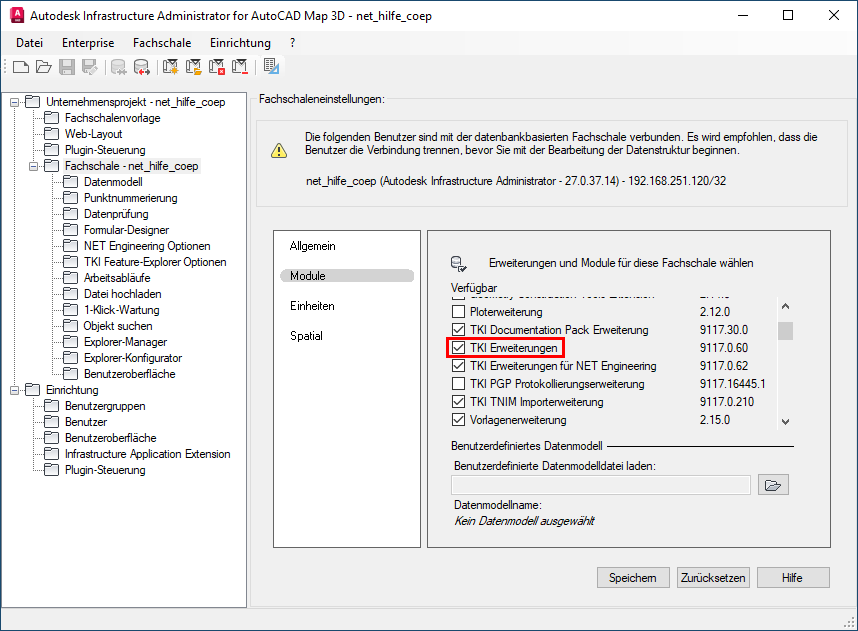Select Datei hochladen tree item
The width and height of the screenshot is (858, 631).
tap(123, 294)
